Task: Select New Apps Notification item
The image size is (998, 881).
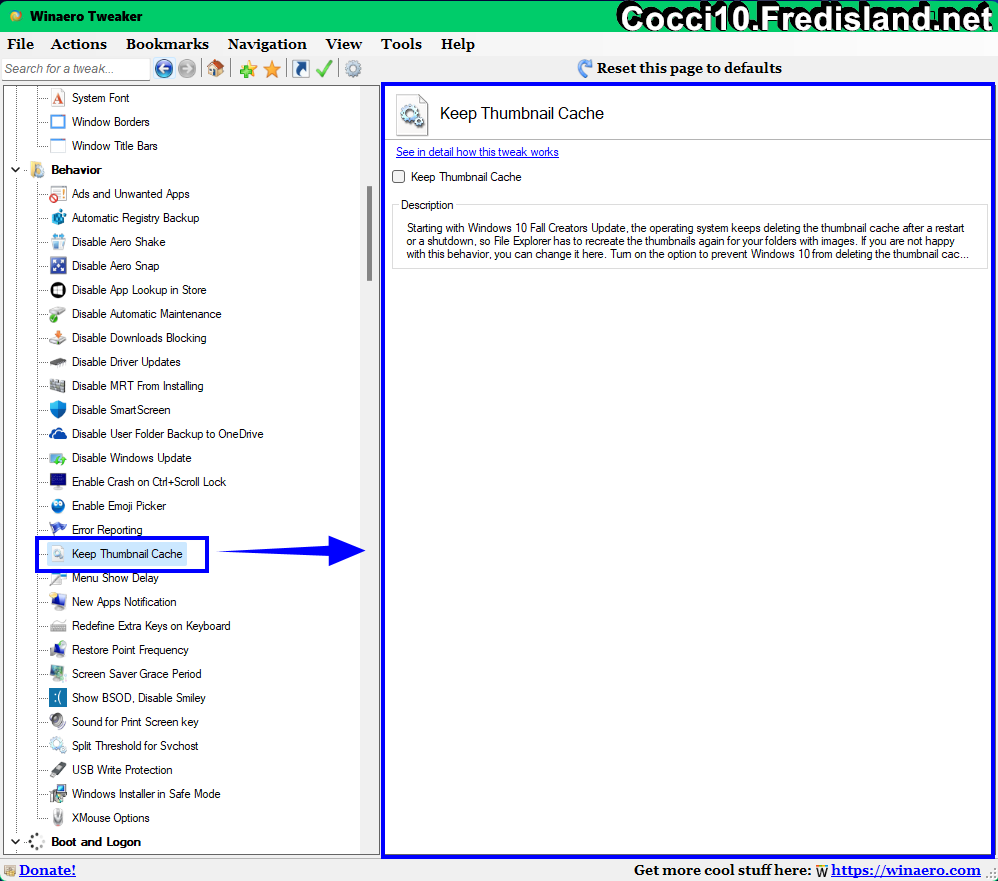Action: 124,602
